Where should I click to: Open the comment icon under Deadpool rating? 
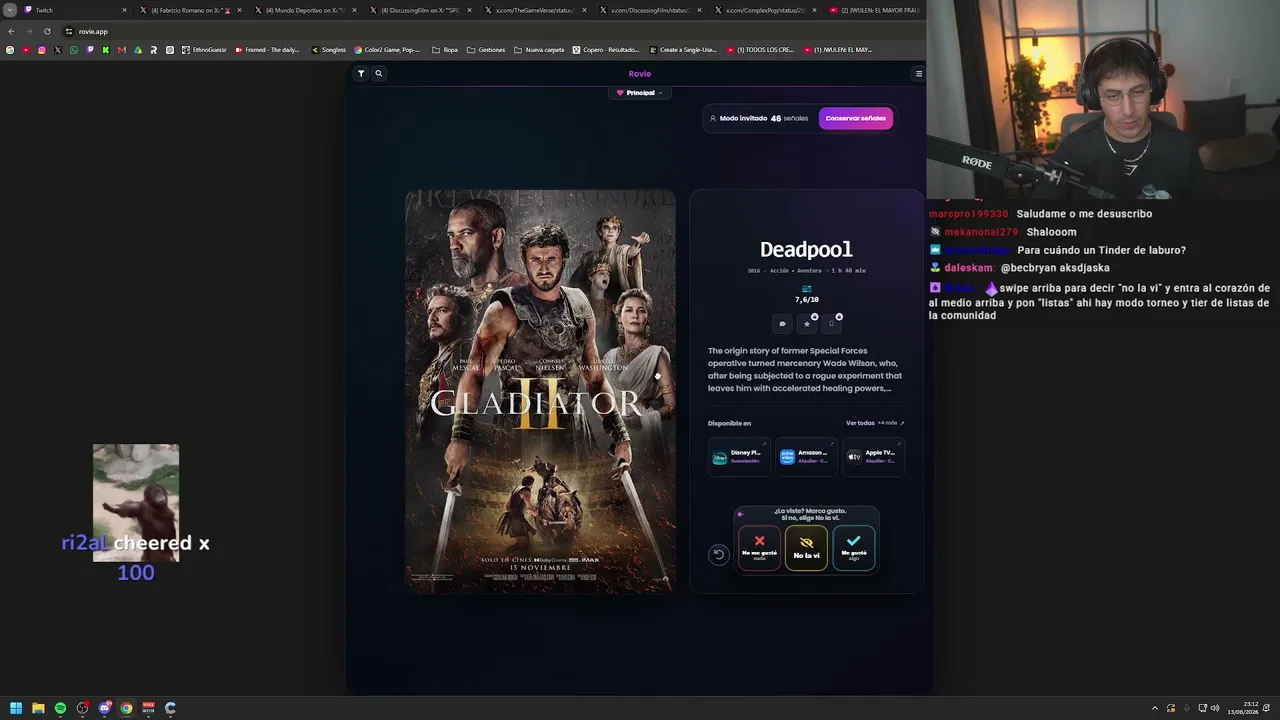pos(782,324)
